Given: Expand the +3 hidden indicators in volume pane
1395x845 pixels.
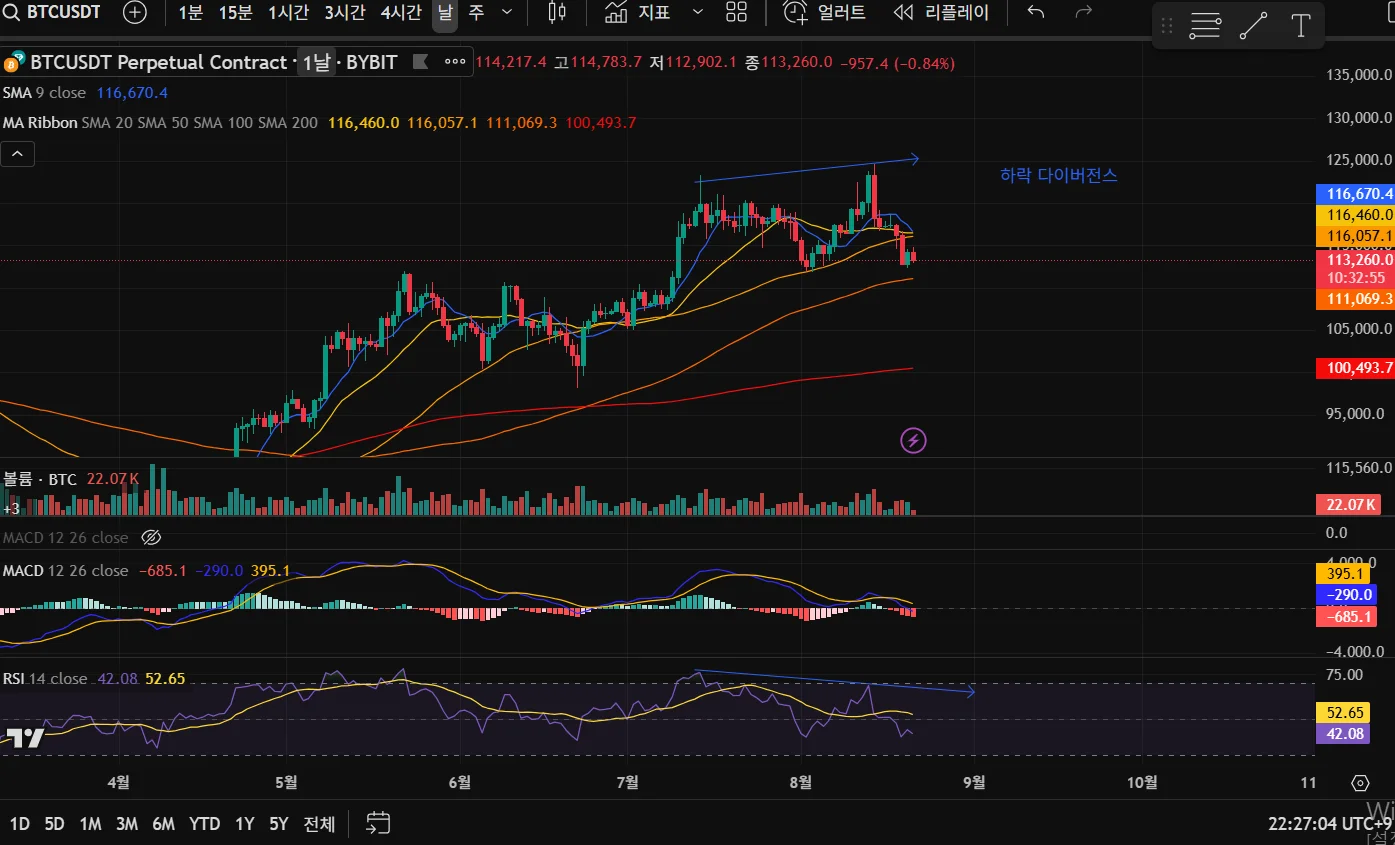Looking at the screenshot, I should coord(12,508).
